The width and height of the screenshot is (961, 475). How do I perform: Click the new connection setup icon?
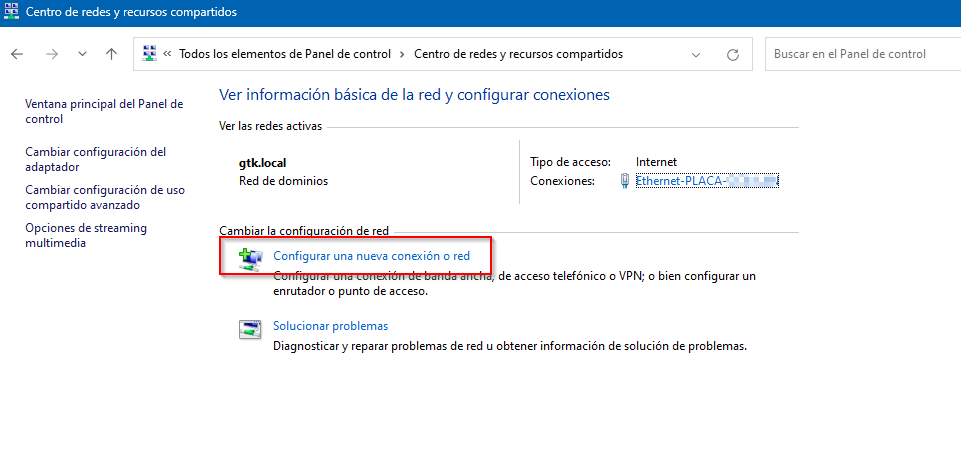coord(250,259)
